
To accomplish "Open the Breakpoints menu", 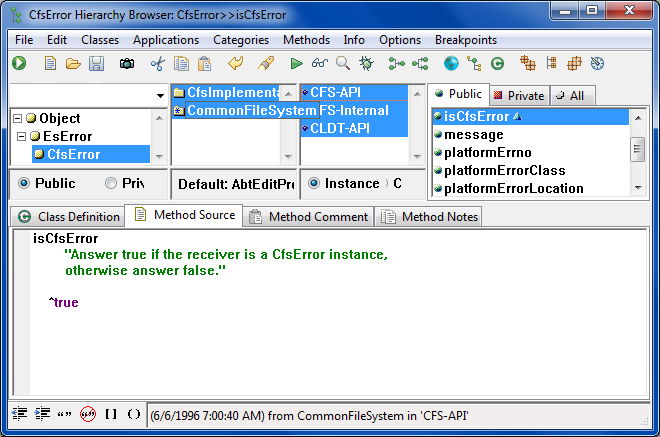I will 465,40.
